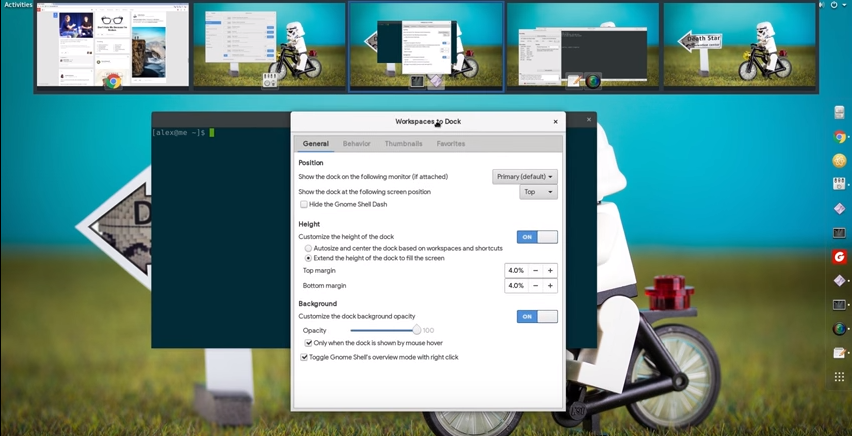Image resolution: width=852 pixels, height=436 pixels.
Task: Open the Primary (default) monitor dropdown
Action: coord(524,176)
